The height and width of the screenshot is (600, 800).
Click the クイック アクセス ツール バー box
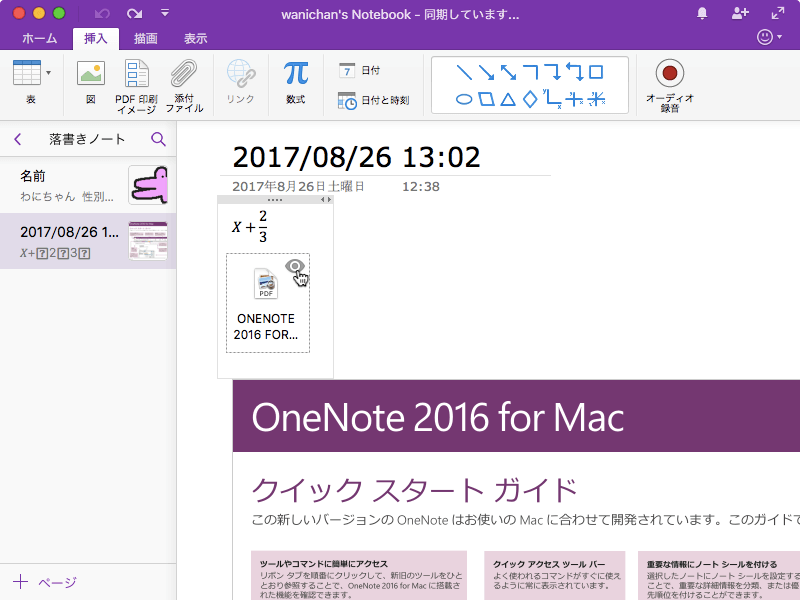tap(555, 575)
